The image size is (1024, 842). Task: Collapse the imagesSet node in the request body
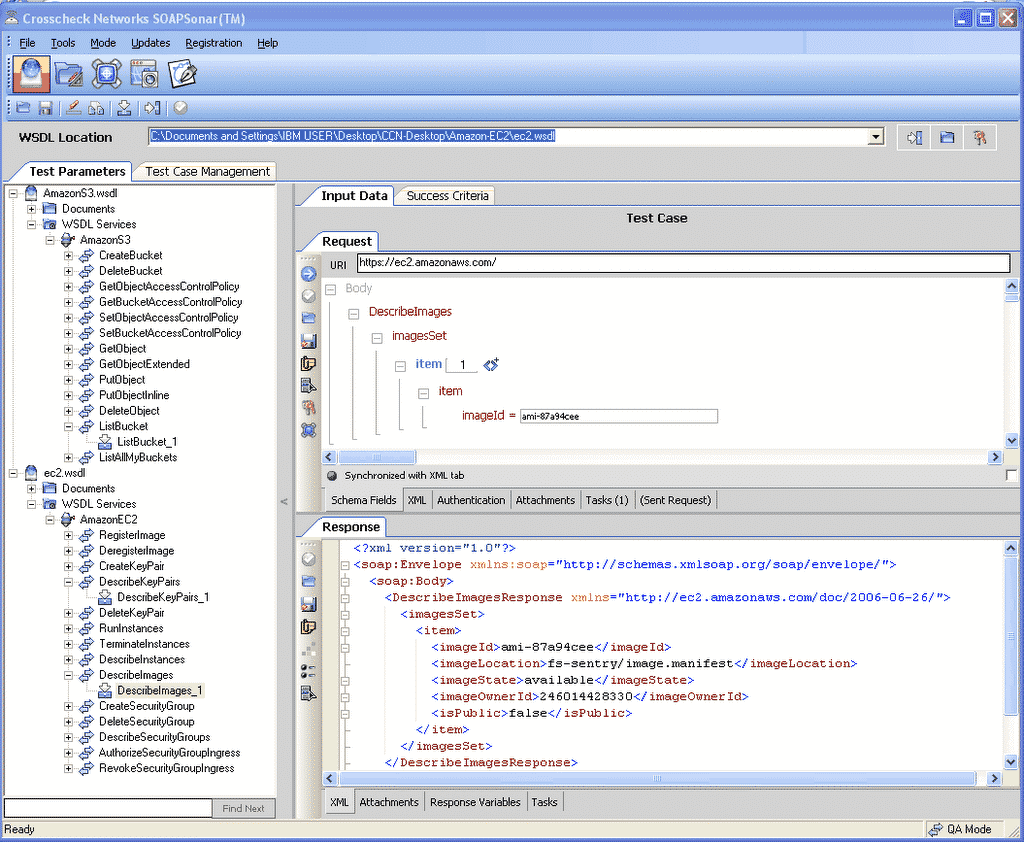tap(377, 338)
